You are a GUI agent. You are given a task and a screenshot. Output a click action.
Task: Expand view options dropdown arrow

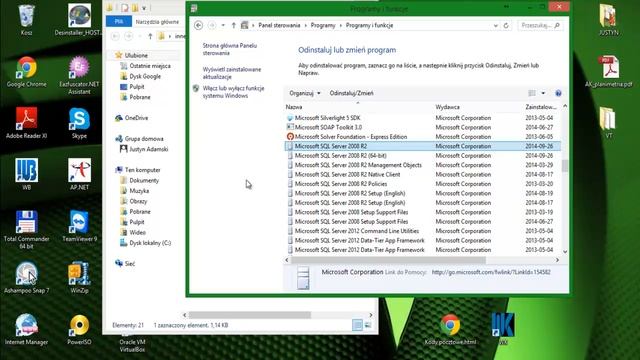[543, 93]
